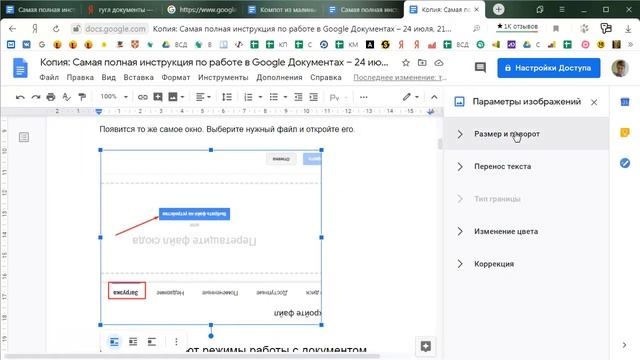This screenshot has width=640, height=360.
Task: Hide the menus with the up arrow
Action: pyautogui.click(x=434, y=97)
